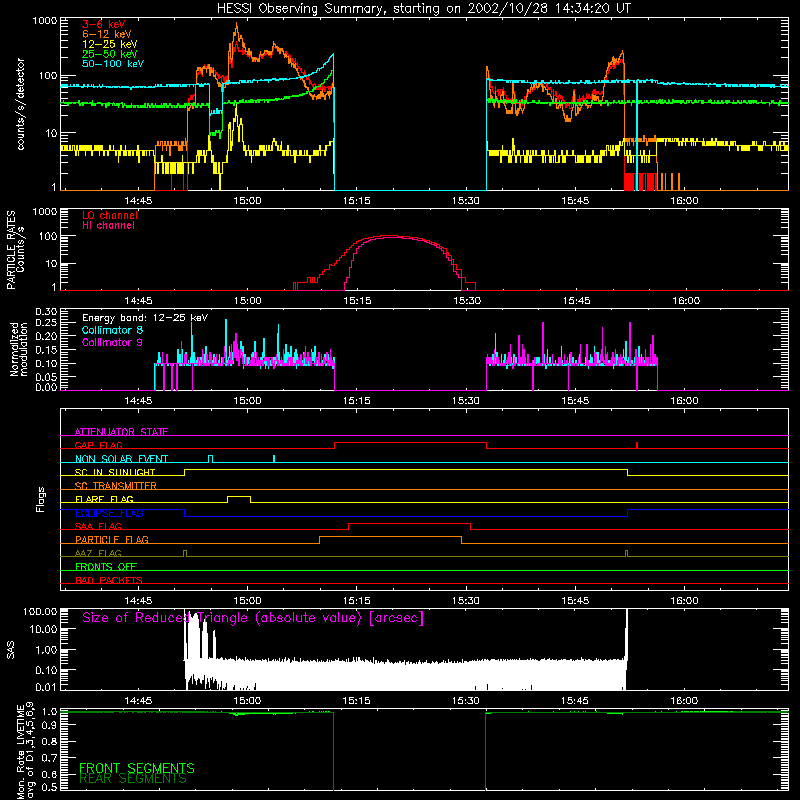Click the FRONTS OFF flag label
Viewport: 800px width, 800px height.
(x=106, y=566)
